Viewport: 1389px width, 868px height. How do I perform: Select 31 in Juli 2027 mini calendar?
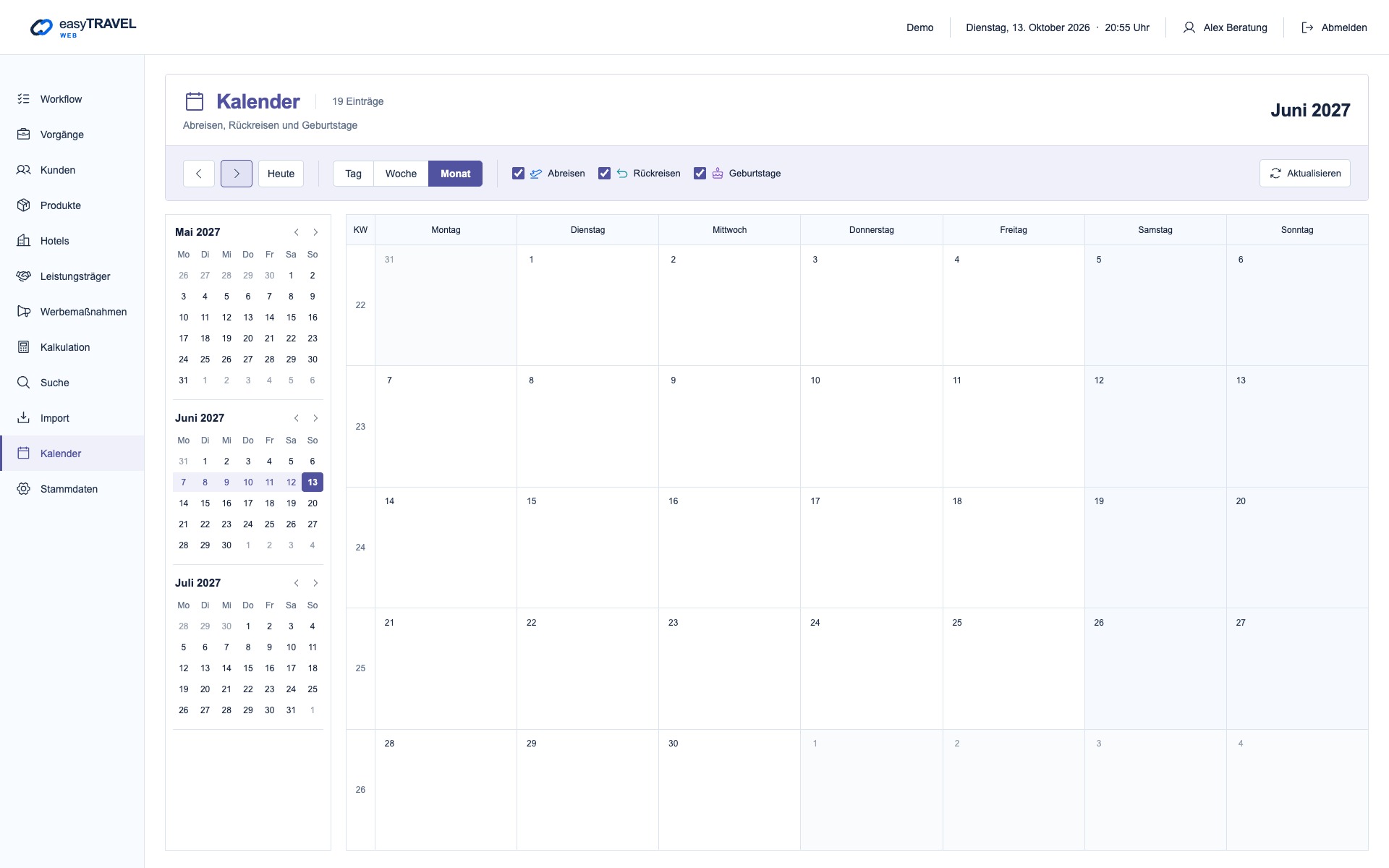[x=291, y=710]
